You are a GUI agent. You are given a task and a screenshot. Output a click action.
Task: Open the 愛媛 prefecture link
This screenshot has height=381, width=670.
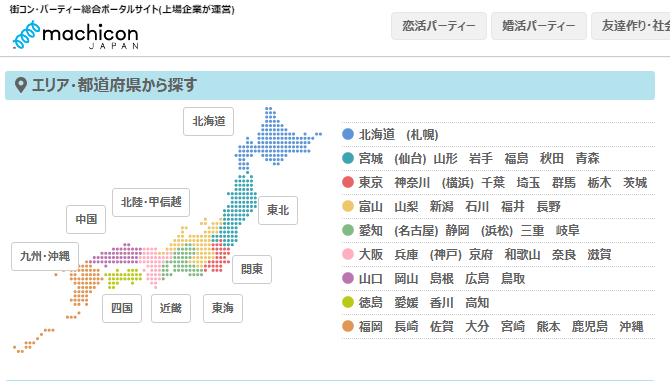(x=406, y=303)
